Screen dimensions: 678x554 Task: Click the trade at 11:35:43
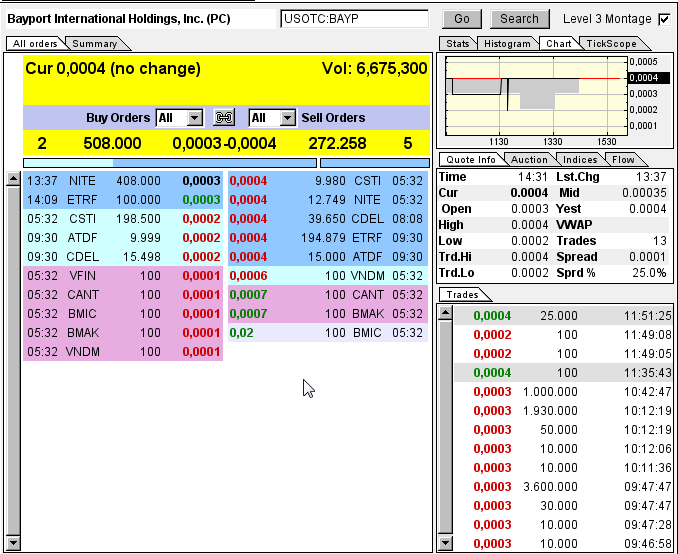(x=563, y=373)
